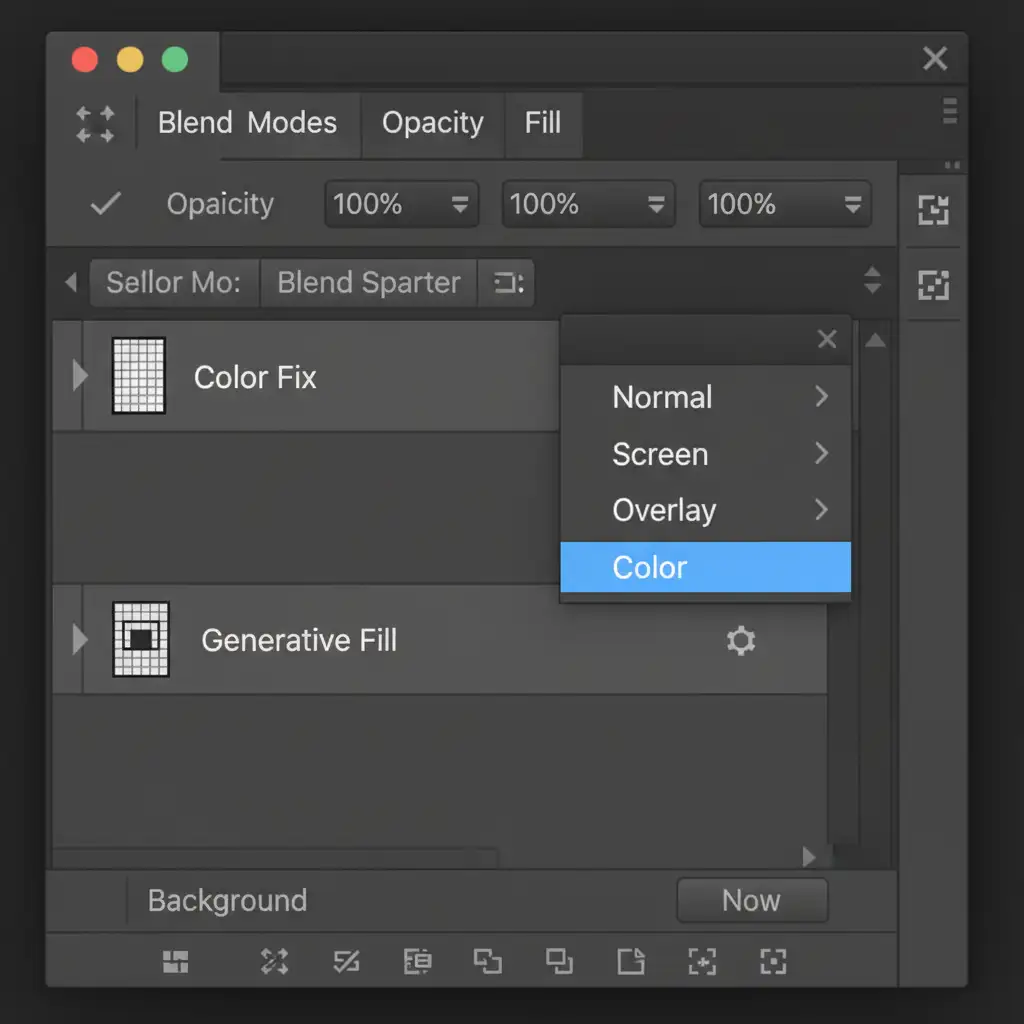The width and height of the screenshot is (1024, 1024).
Task: Click the gear icon on Generative Fill layer
Action: point(740,641)
